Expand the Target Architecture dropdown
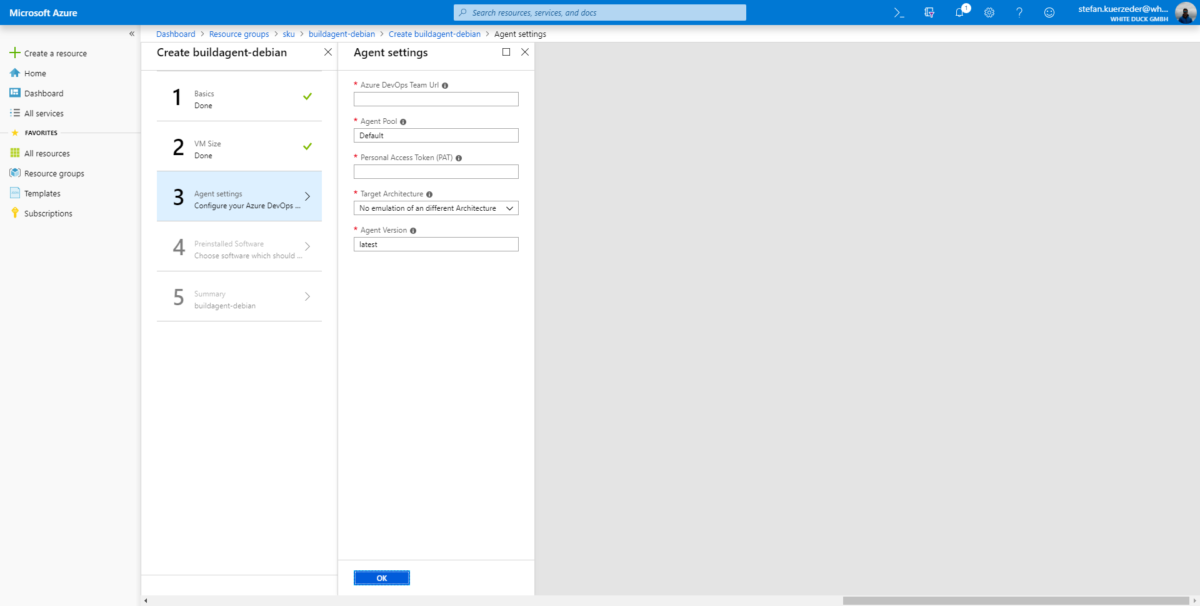The height and width of the screenshot is (606, 1200). (x=436, y=208)
